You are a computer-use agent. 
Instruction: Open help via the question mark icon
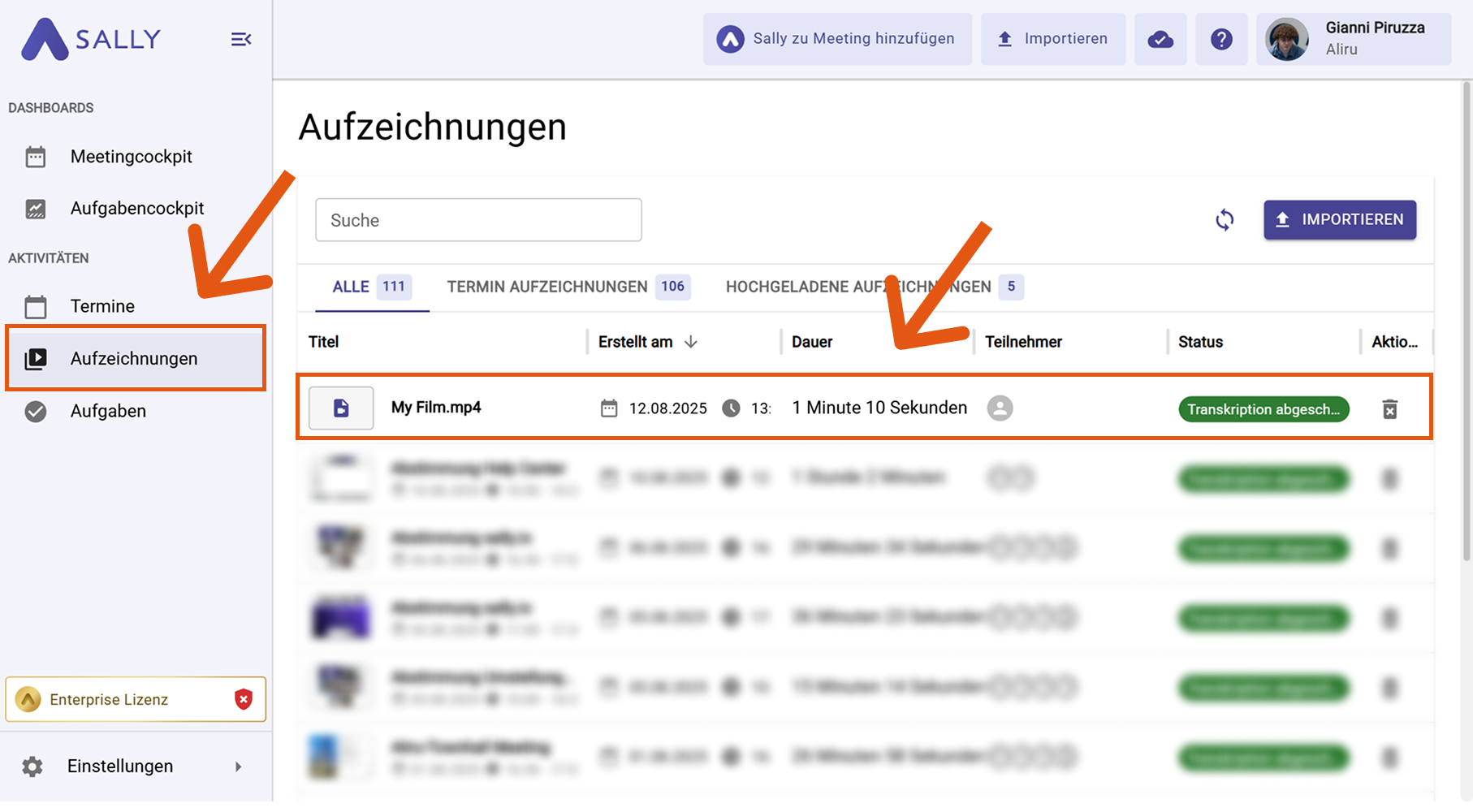[x=1221, y=39]
